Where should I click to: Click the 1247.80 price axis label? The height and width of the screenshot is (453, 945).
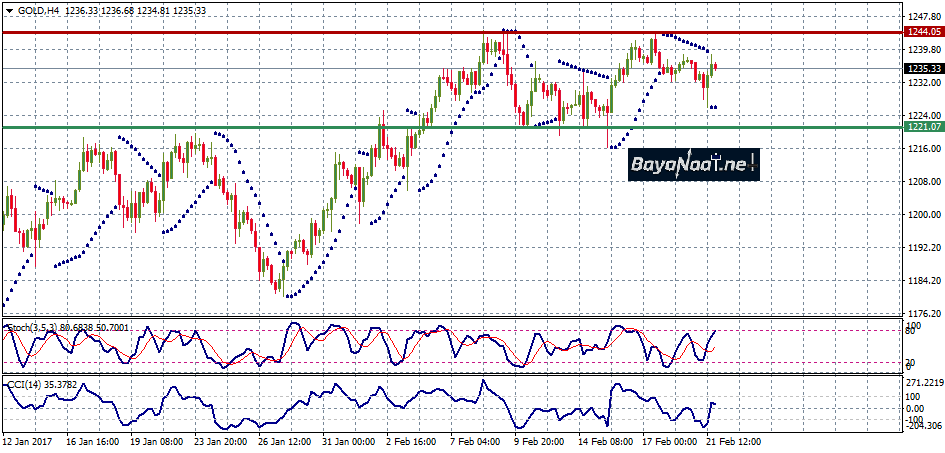[x=924, y=17]
